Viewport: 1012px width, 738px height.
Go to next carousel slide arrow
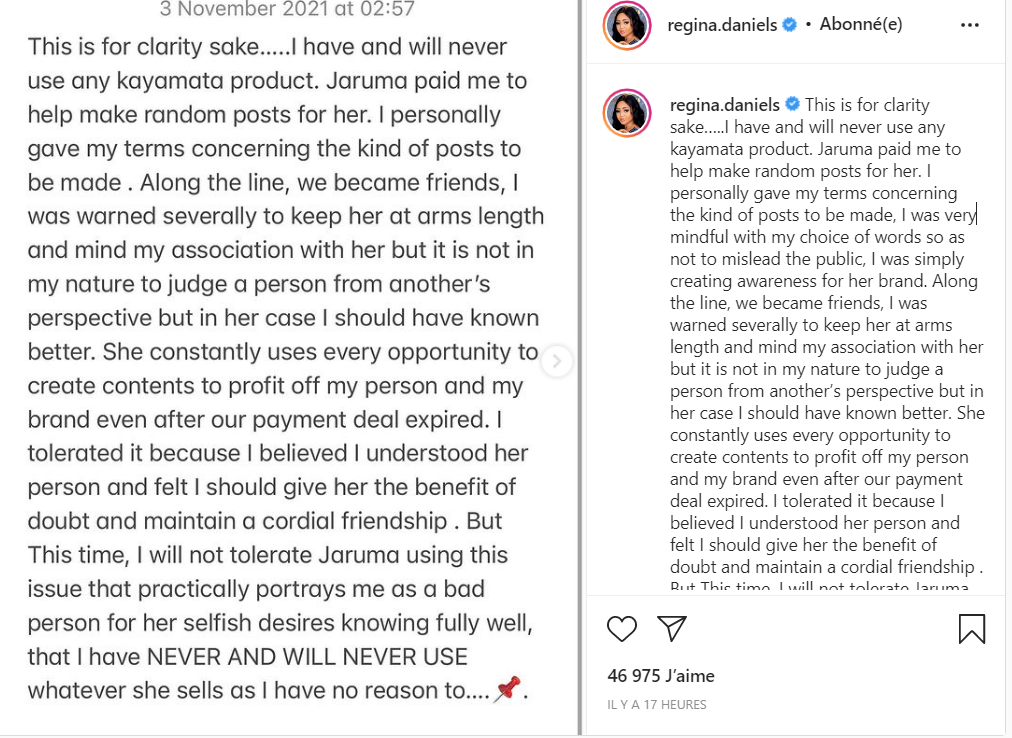point(557,361)
